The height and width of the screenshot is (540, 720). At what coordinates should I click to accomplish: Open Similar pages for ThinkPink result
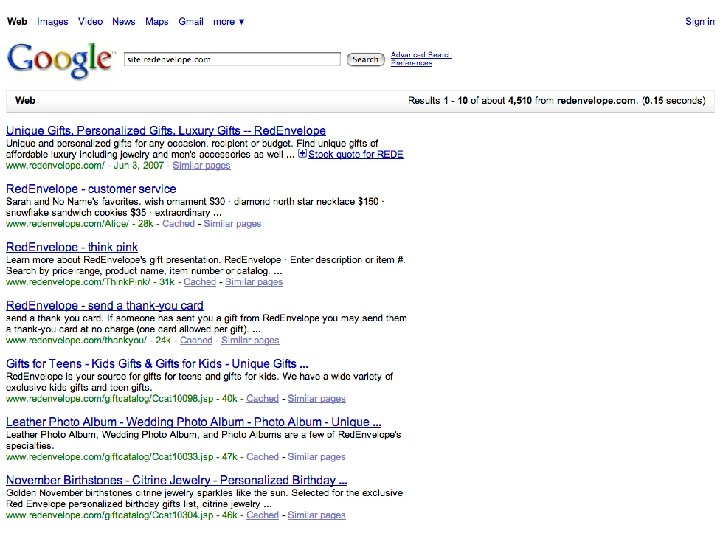[x=254, y=282]
